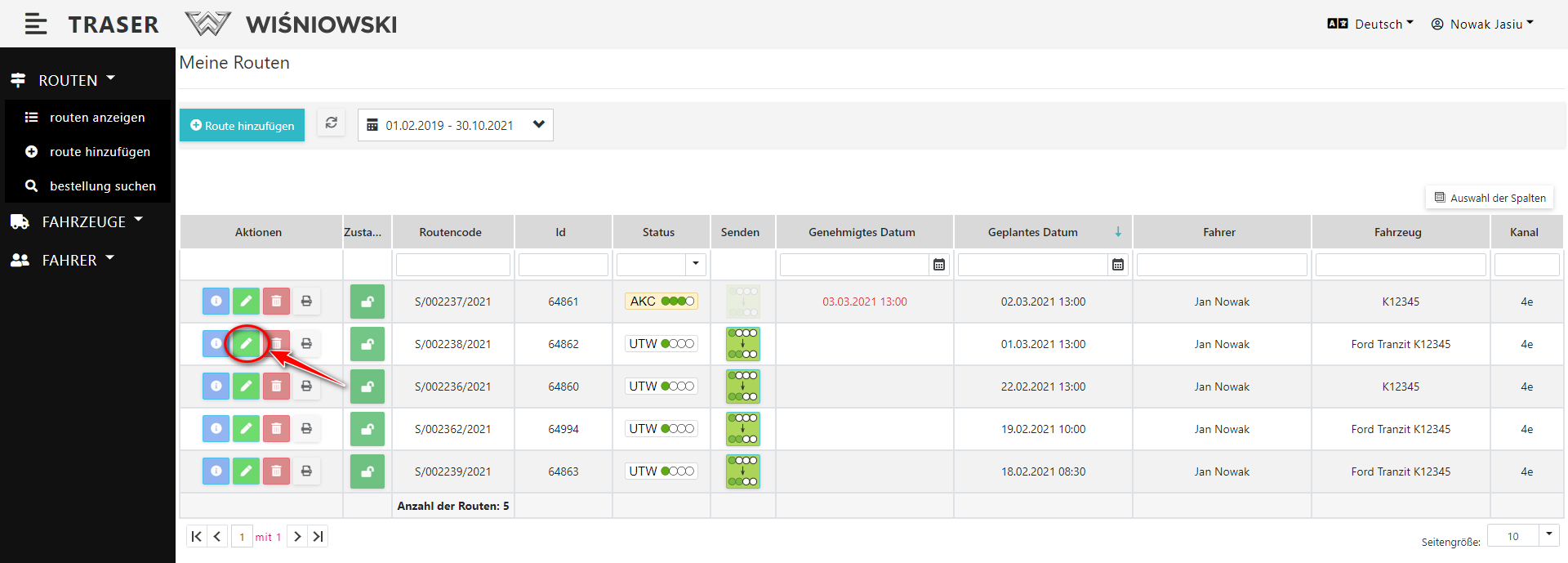
Task: Toggle lock state for route S/002237/2021
Action: tap(367, 302)
